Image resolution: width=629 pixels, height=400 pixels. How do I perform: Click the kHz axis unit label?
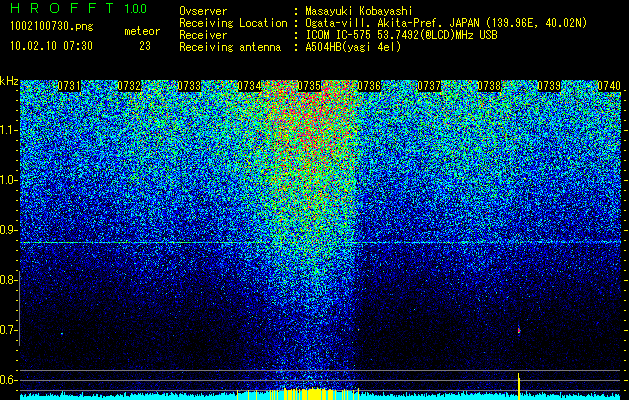tap(9, 81)
